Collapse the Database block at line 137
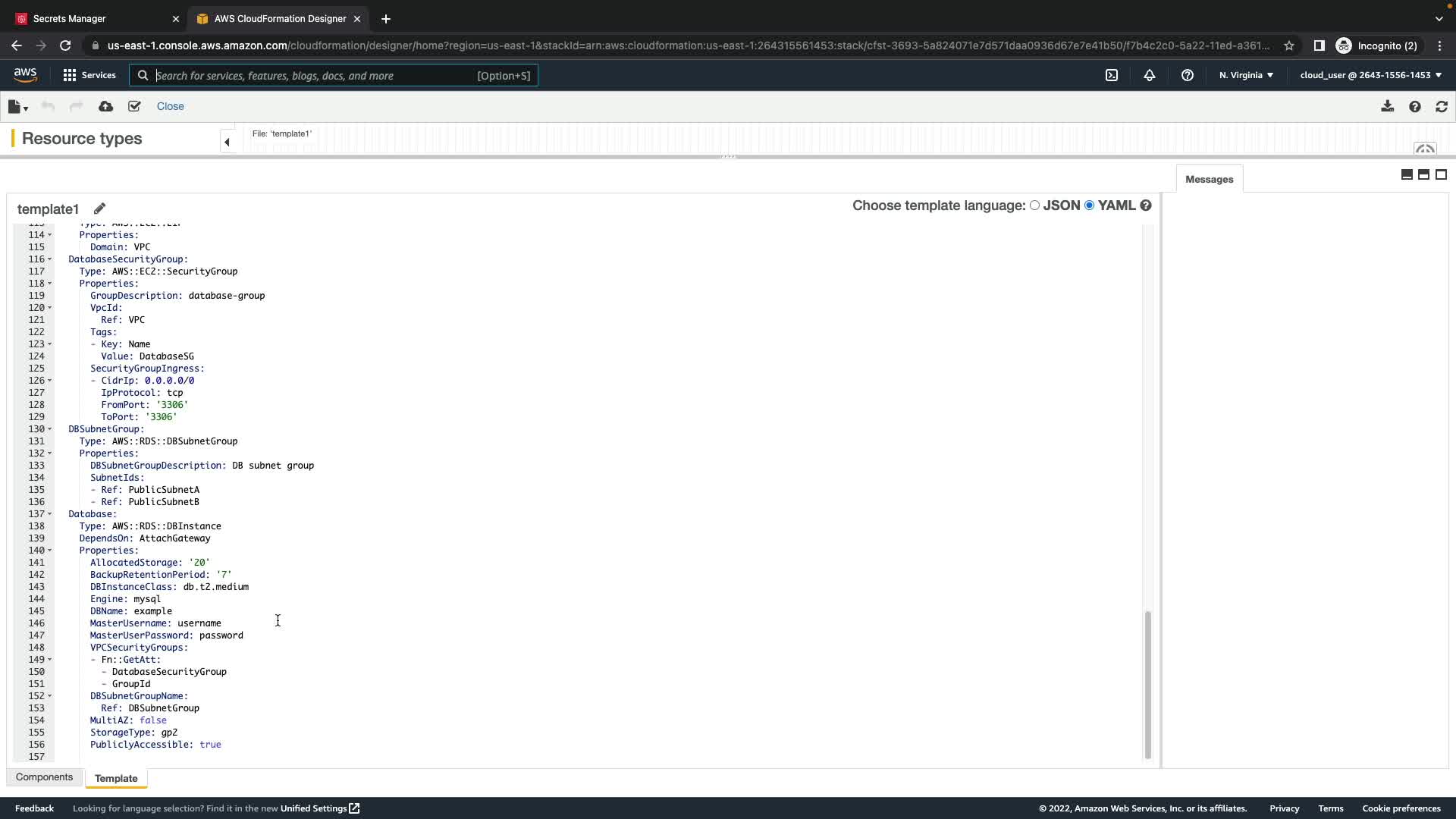The image size is (1456, 819). (x=50, y=514)
